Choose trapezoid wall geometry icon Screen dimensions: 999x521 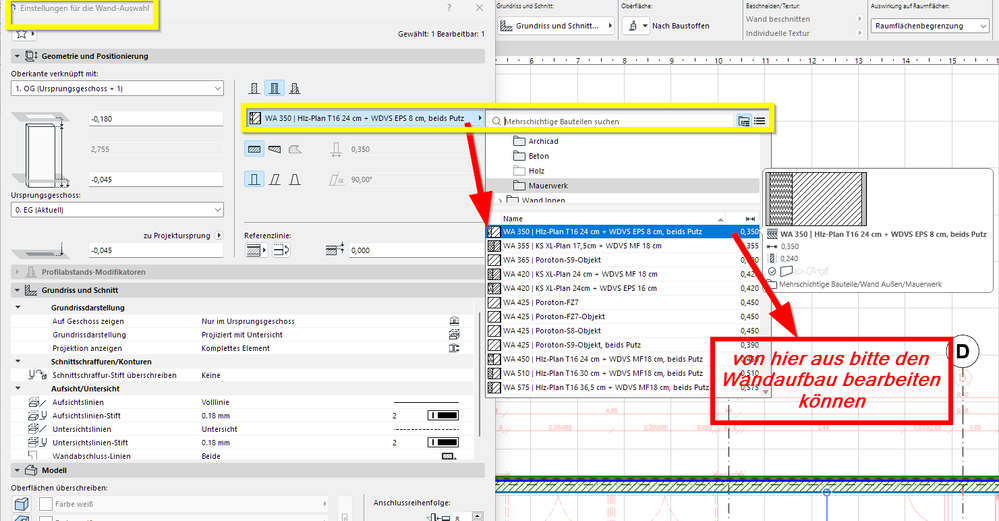point(274,149)
